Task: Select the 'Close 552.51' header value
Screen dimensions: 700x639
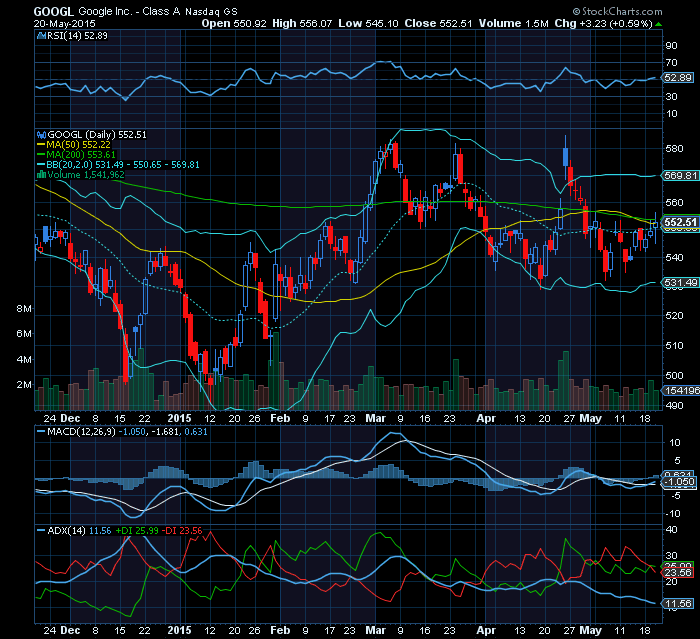Action: click(x=438, y=24)
